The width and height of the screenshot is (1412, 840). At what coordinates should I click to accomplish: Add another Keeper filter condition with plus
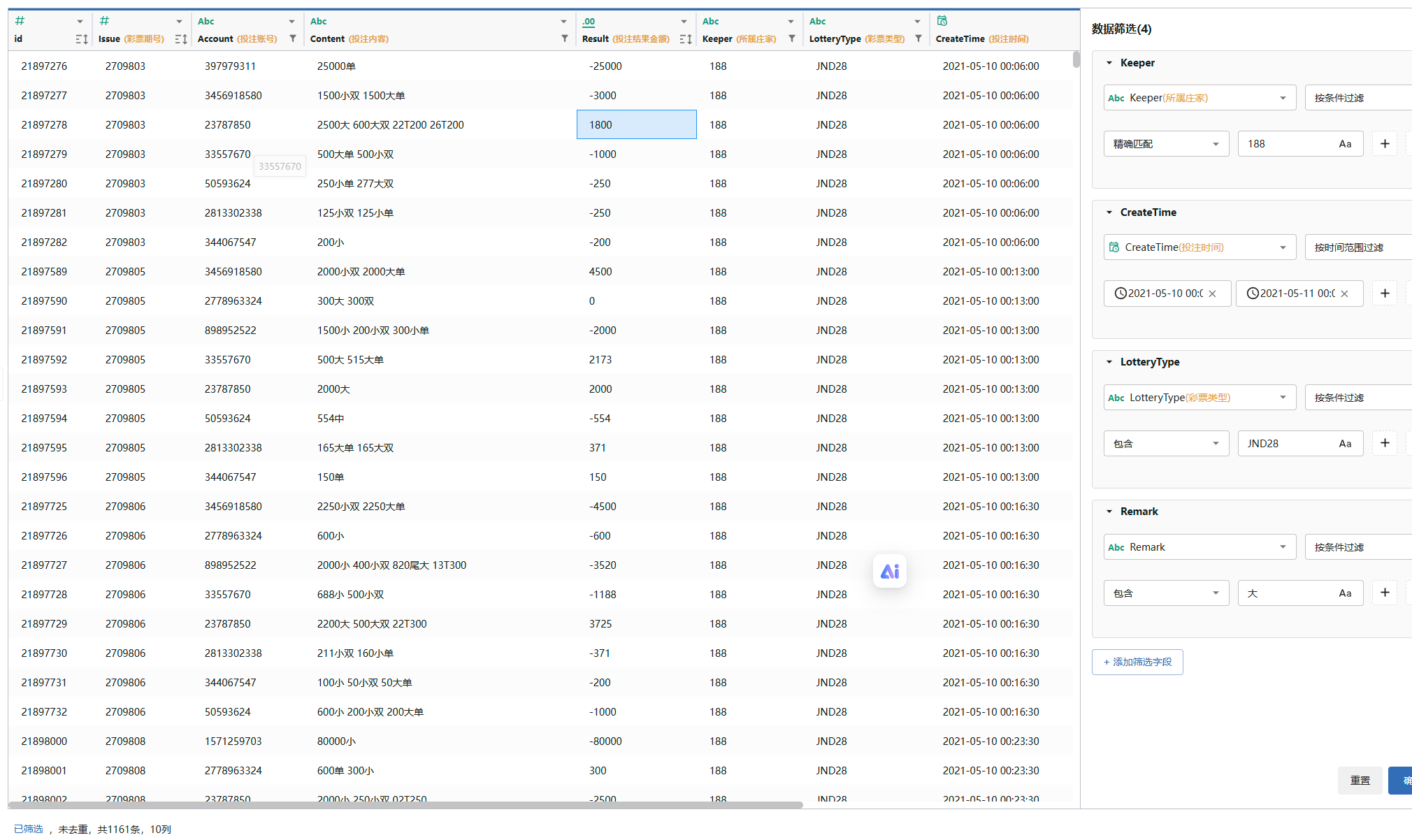[1385, 144]
